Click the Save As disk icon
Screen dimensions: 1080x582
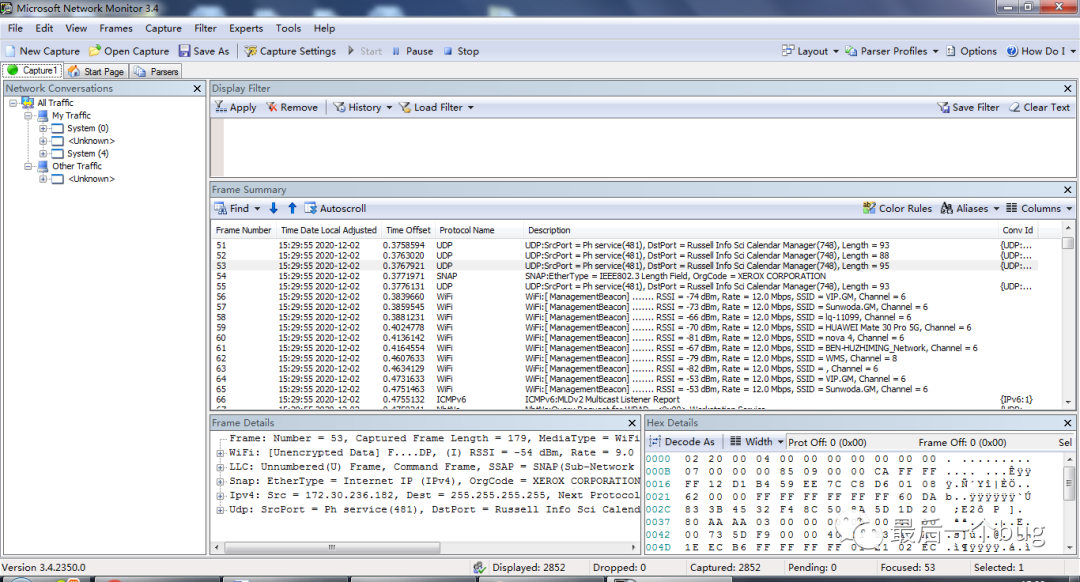[x=185, y=51]
